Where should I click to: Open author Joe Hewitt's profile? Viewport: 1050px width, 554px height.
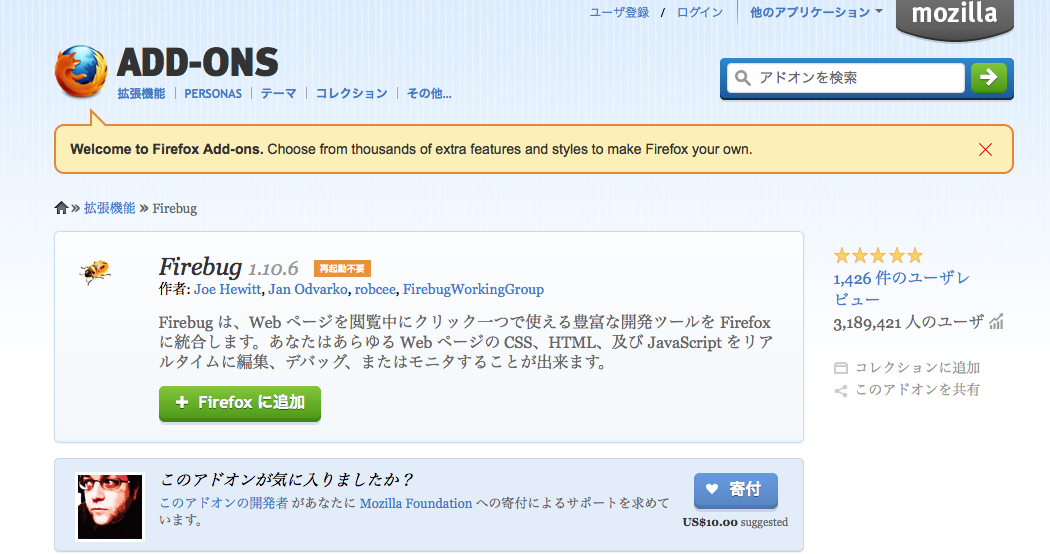[228, 289]
